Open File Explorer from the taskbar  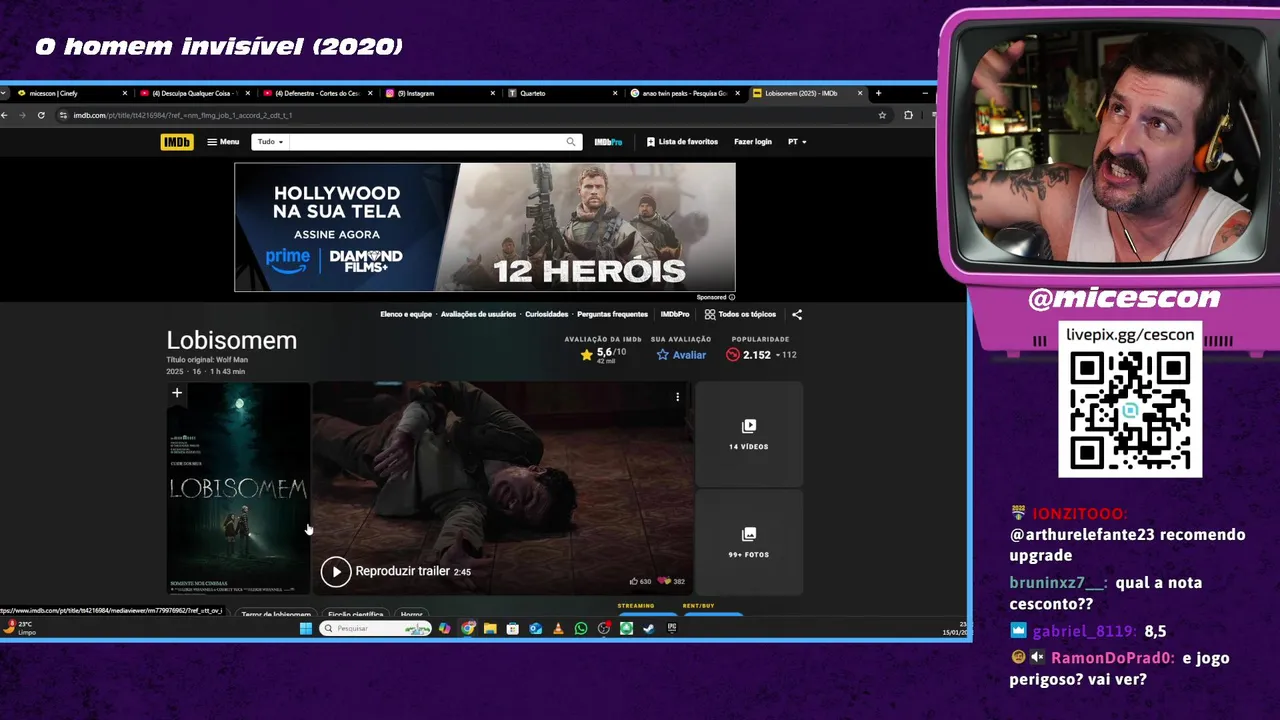[490, 628]
